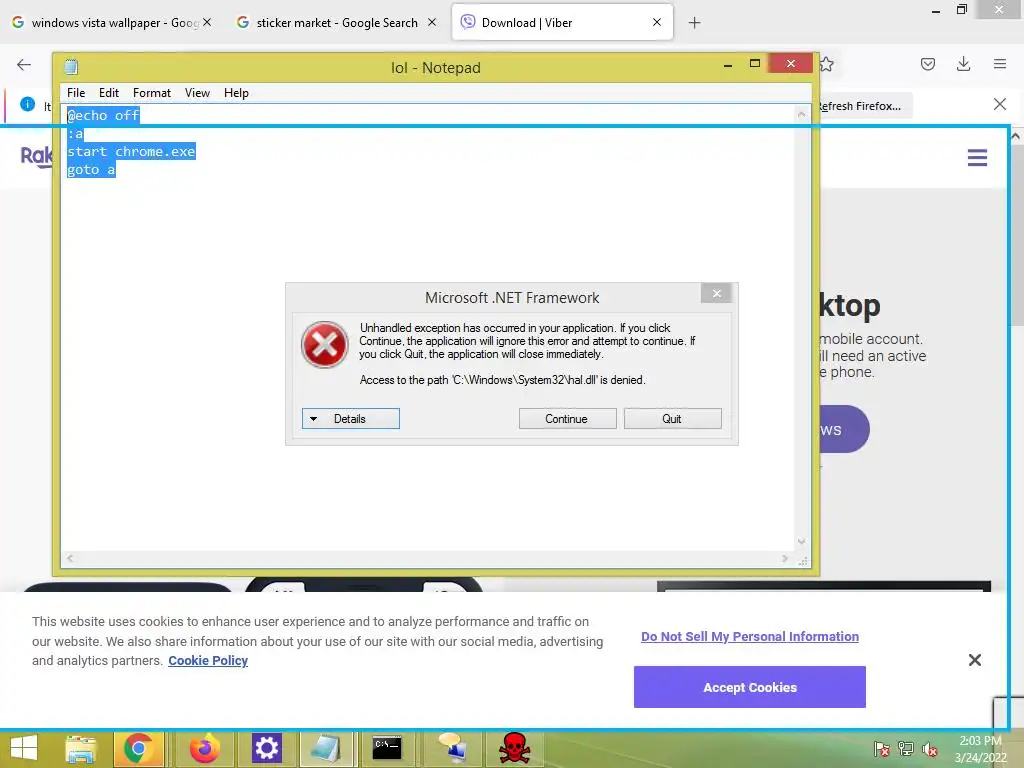Click the Refresh Firefox button
The width and height of the screenshot is (1024, 768).
click(x=864, y=106)
